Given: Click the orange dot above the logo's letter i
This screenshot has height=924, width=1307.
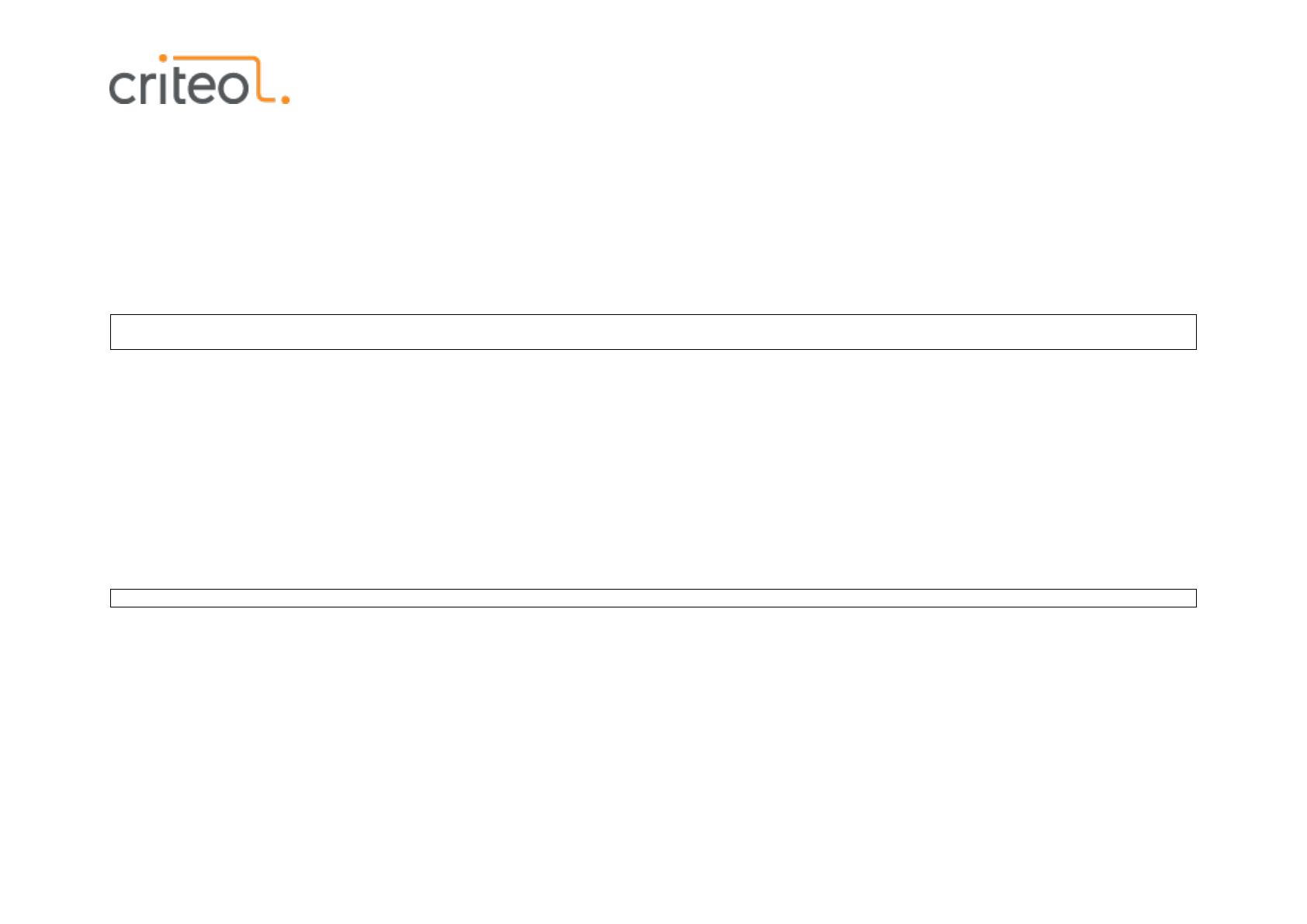Looking at the screenshot, I should coord(162,58).
